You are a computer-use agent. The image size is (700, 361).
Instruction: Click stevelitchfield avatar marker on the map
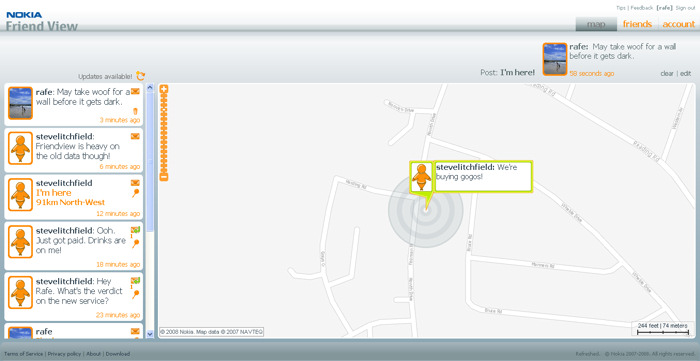coord(421,177)
